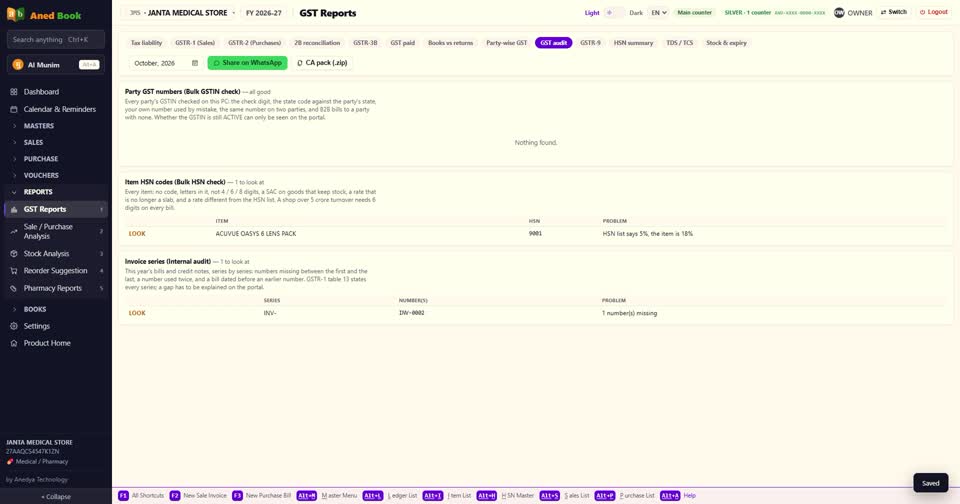Switch to the GST paid tab
This screenshot has height=504, width=960.
point(402,43)
